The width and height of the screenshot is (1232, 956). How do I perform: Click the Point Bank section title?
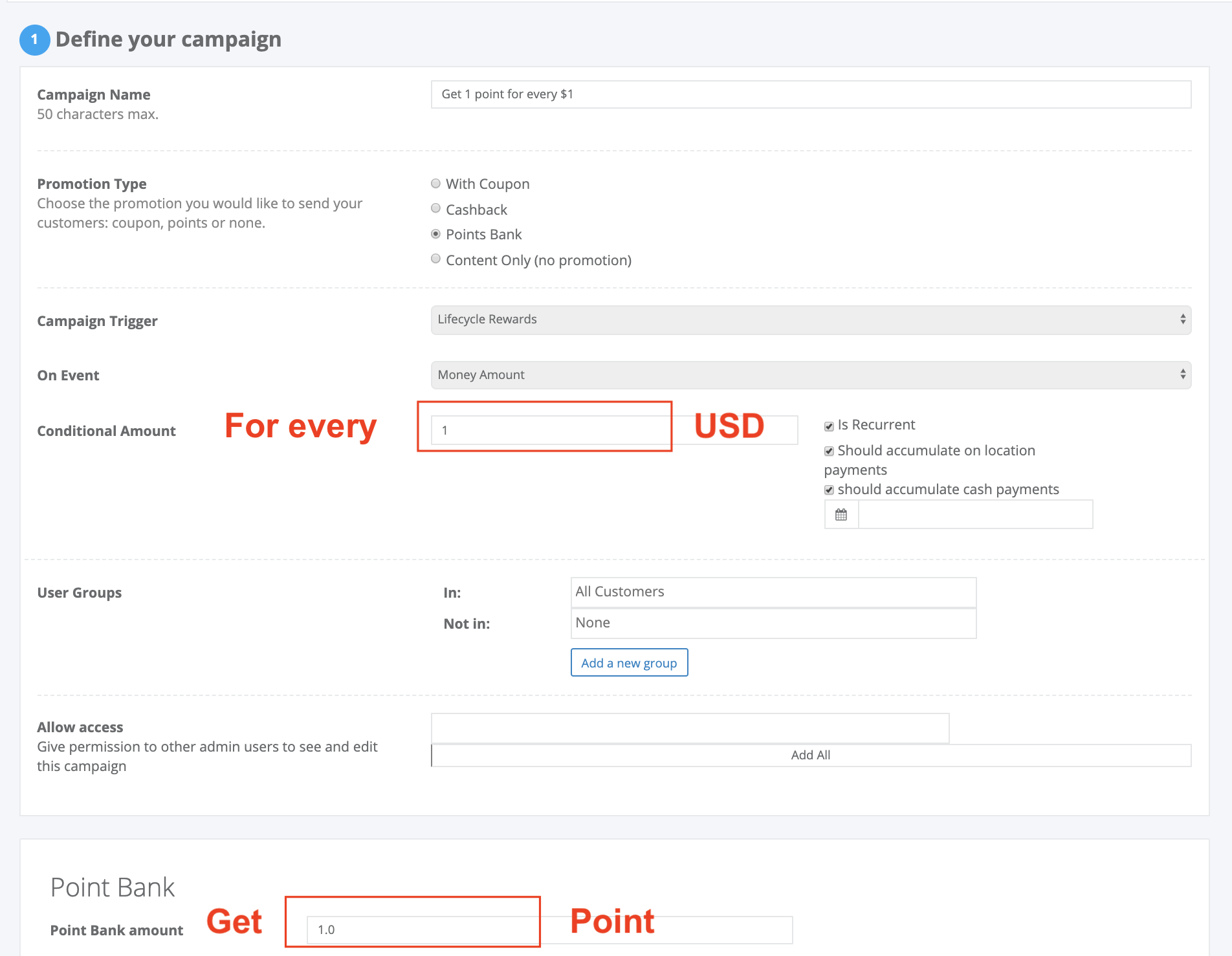tap(113, 887)
